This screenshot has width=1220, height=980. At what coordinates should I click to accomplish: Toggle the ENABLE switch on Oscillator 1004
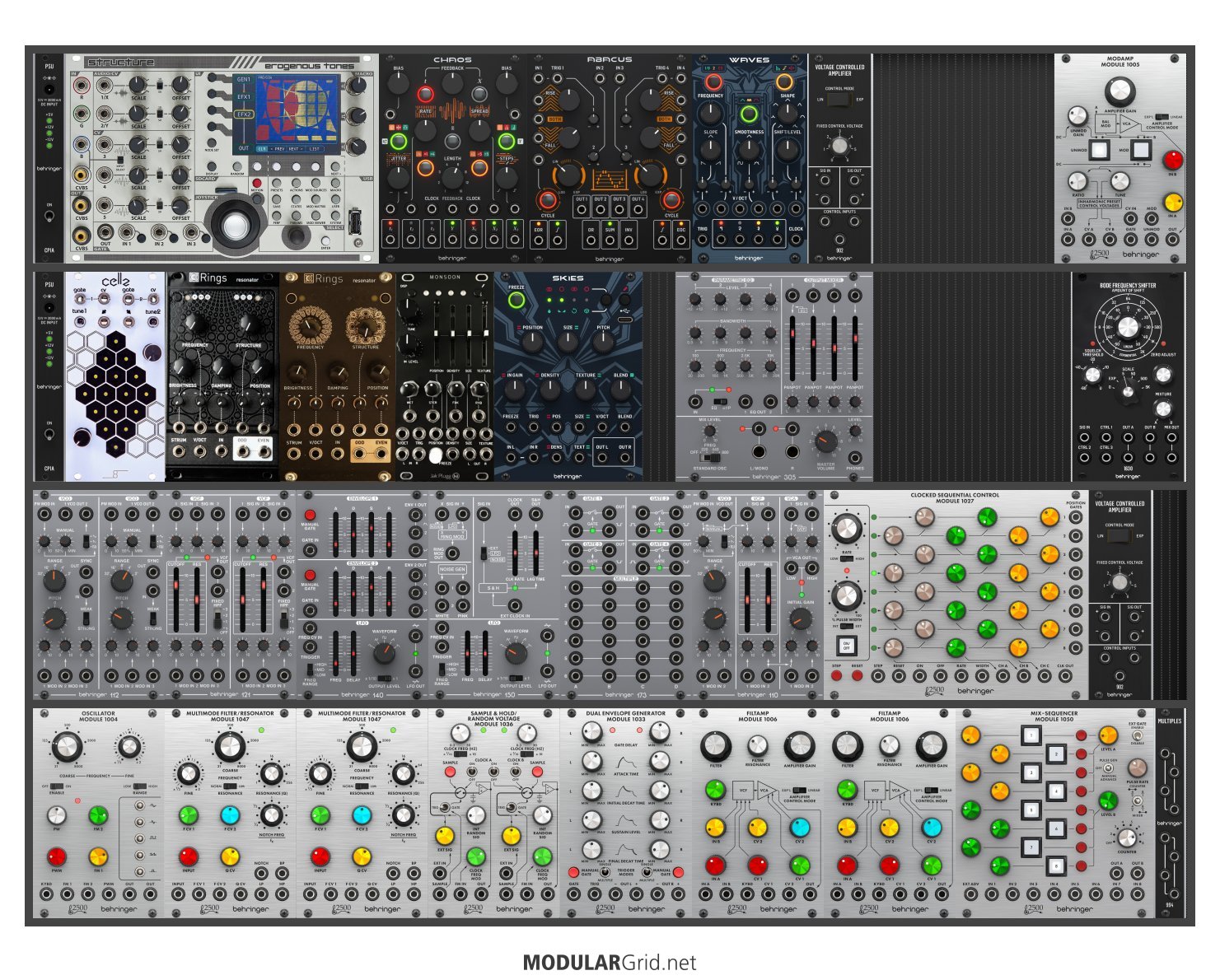click(x=57, y=786)
